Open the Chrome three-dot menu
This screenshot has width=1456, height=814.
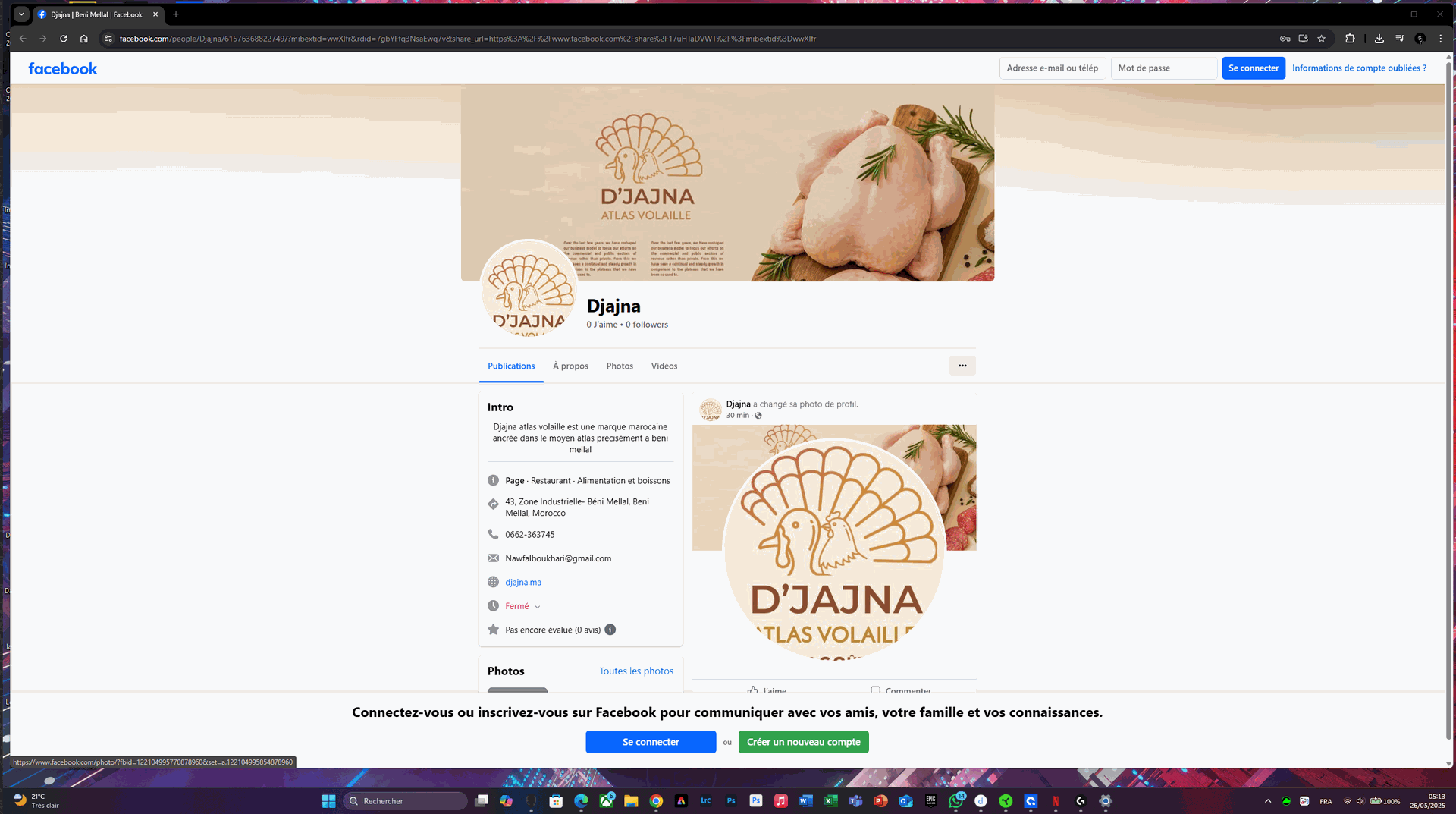pos(1441,39)
